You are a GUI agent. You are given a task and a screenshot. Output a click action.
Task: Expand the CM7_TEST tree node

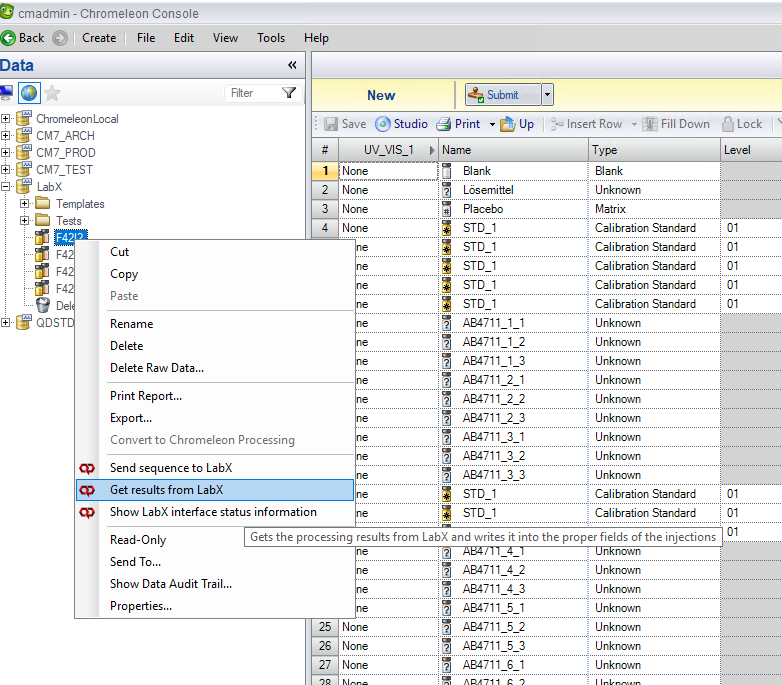pos(5,170)
